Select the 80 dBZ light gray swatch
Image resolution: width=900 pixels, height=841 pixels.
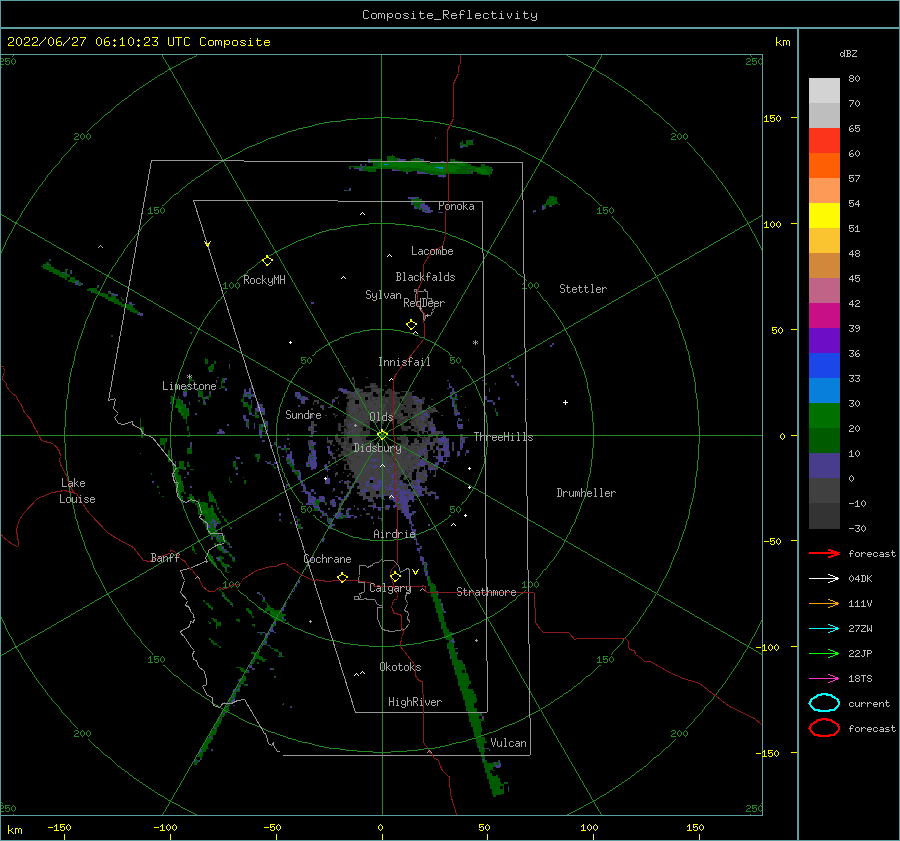[824, 90]
